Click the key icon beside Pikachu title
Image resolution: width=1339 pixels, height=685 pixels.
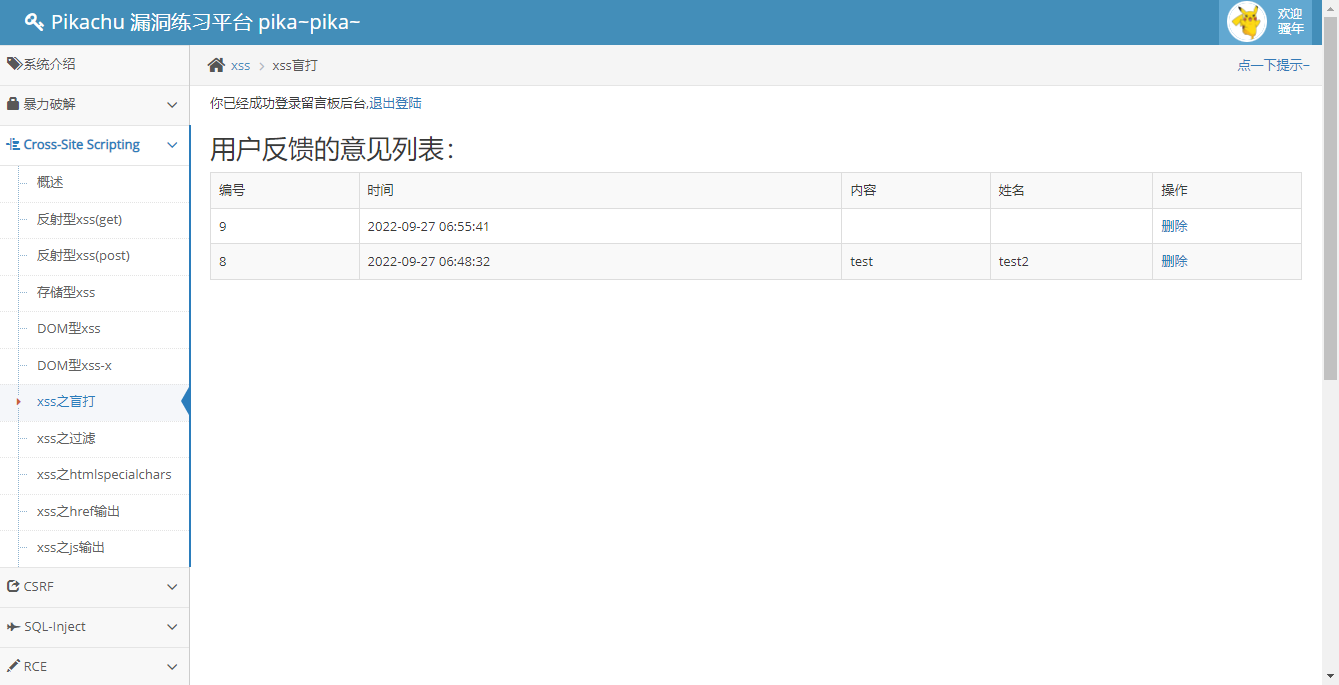pos(34,22)
